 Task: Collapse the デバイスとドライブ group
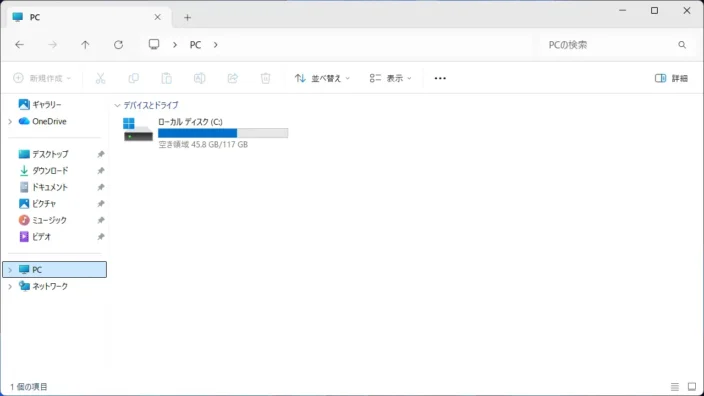tap(117, 106)
